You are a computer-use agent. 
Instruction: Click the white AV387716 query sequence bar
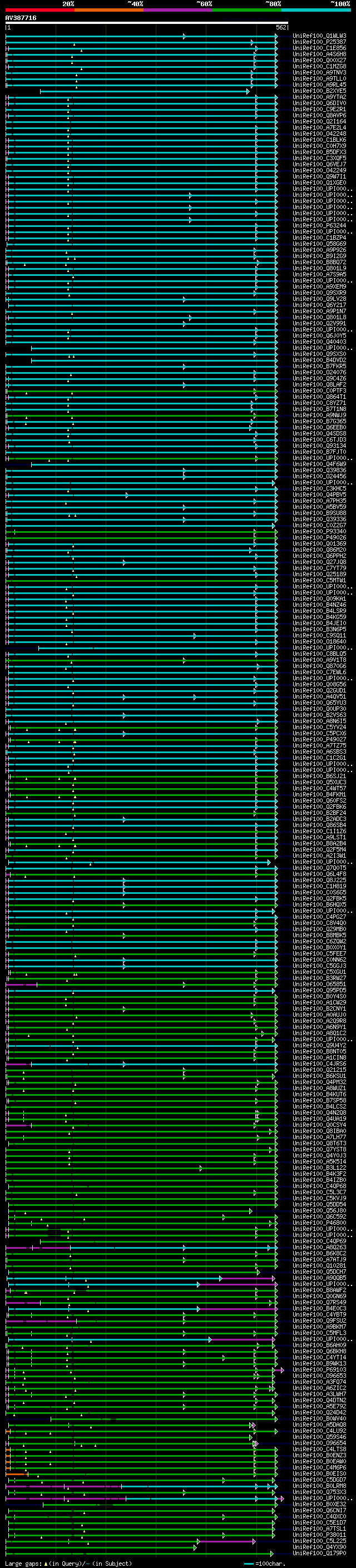point(146,22)
